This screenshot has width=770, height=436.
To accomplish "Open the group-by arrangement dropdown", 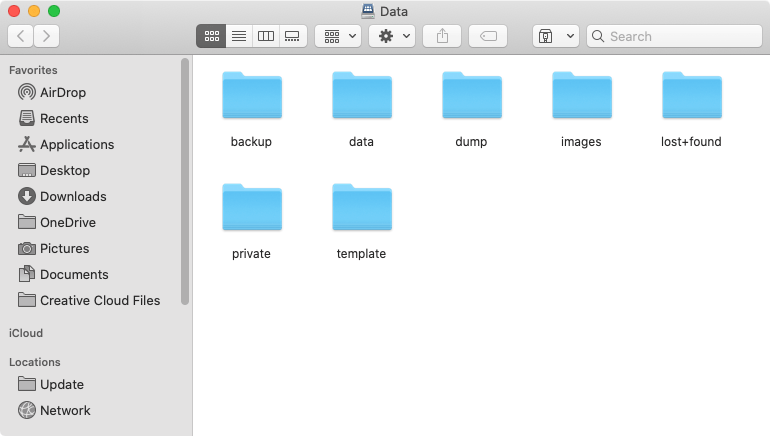I will 338,36.
